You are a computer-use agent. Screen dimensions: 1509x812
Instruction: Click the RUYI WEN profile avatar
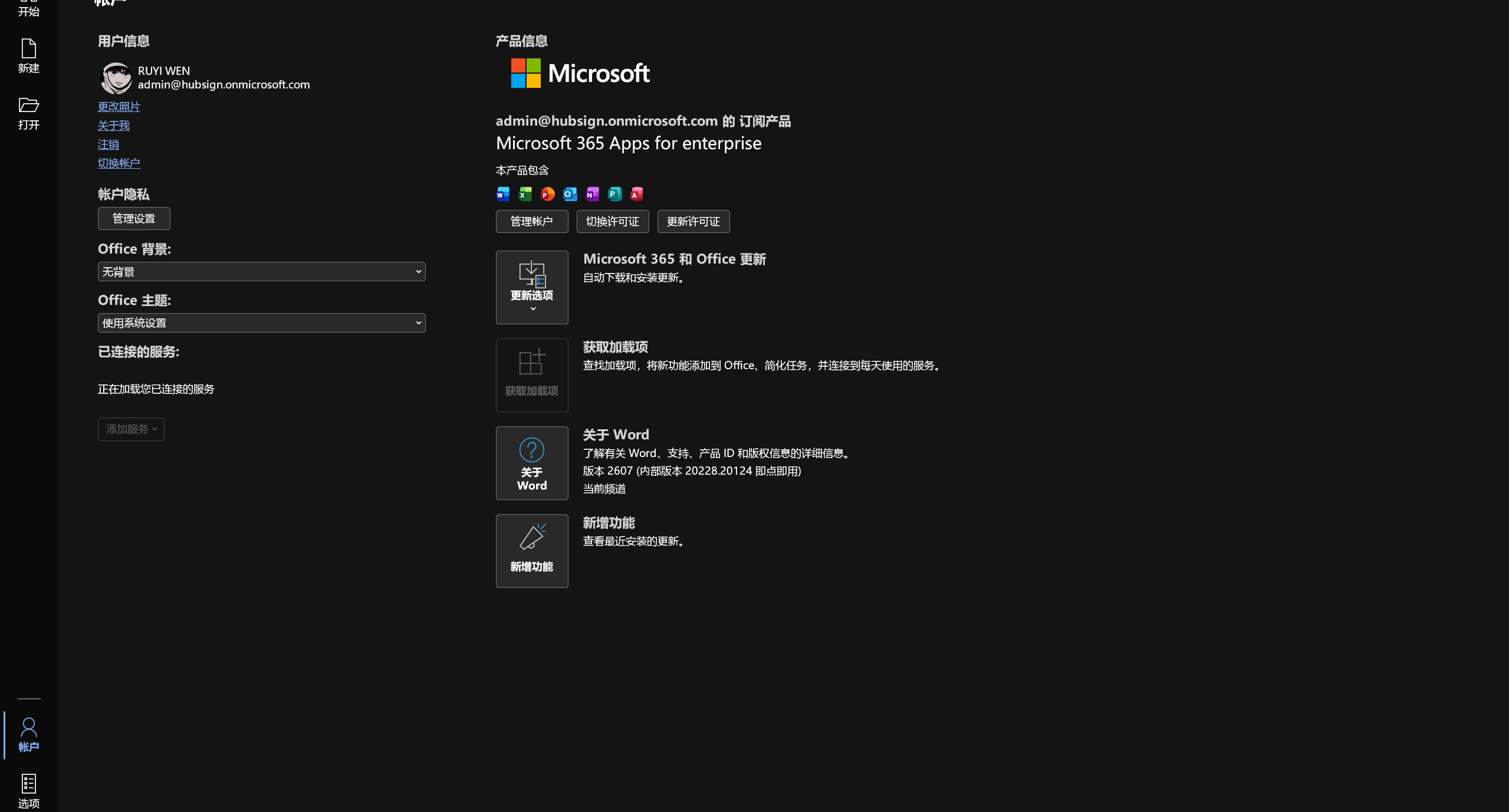(x=116, y=78)
